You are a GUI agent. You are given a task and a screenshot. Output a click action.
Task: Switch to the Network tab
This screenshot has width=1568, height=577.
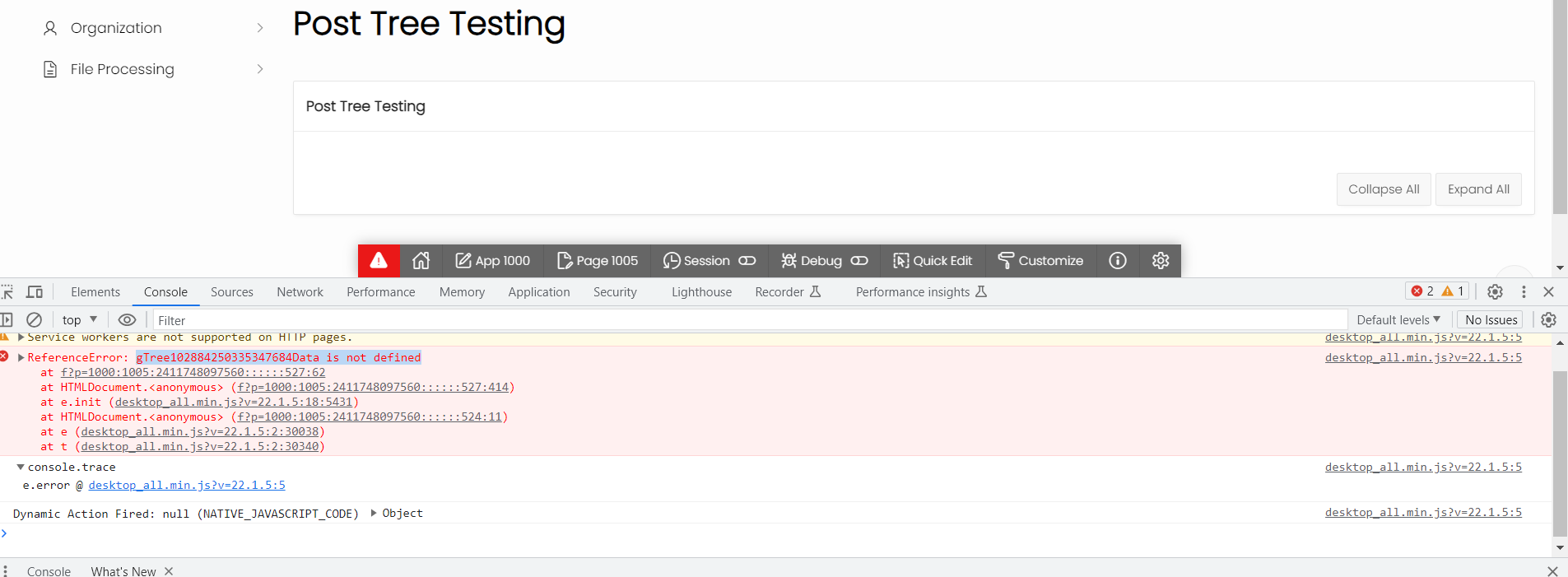[x=300, y=292]
